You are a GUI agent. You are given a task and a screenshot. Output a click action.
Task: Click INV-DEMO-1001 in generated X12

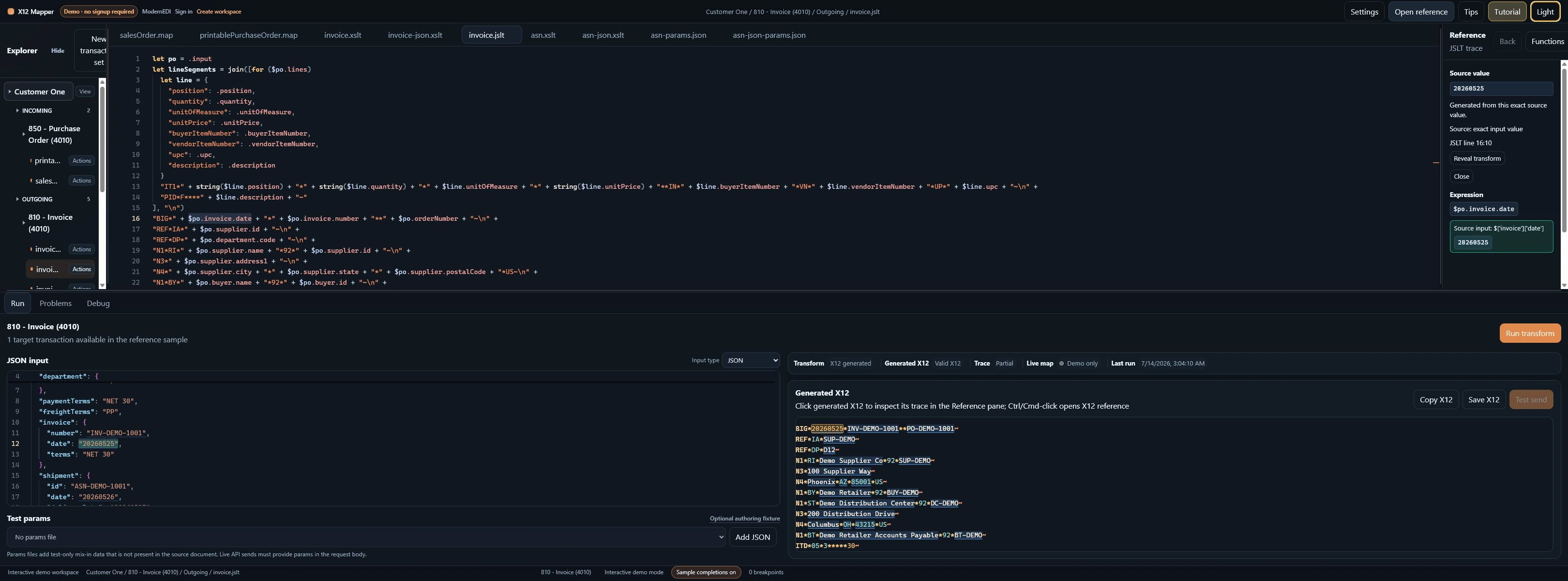point(873,429)
